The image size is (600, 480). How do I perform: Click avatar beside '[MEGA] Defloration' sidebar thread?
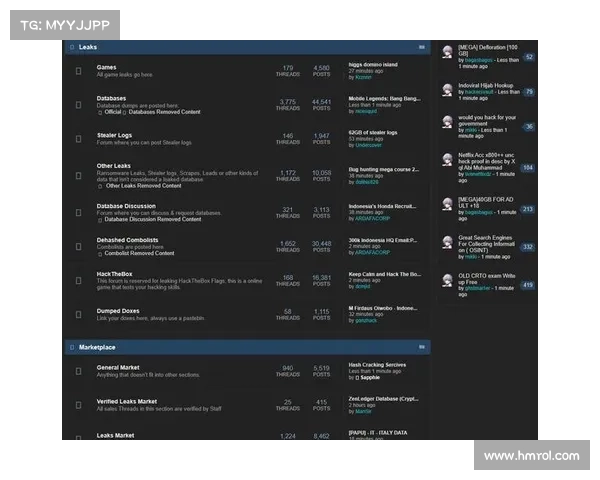point(447,52)
